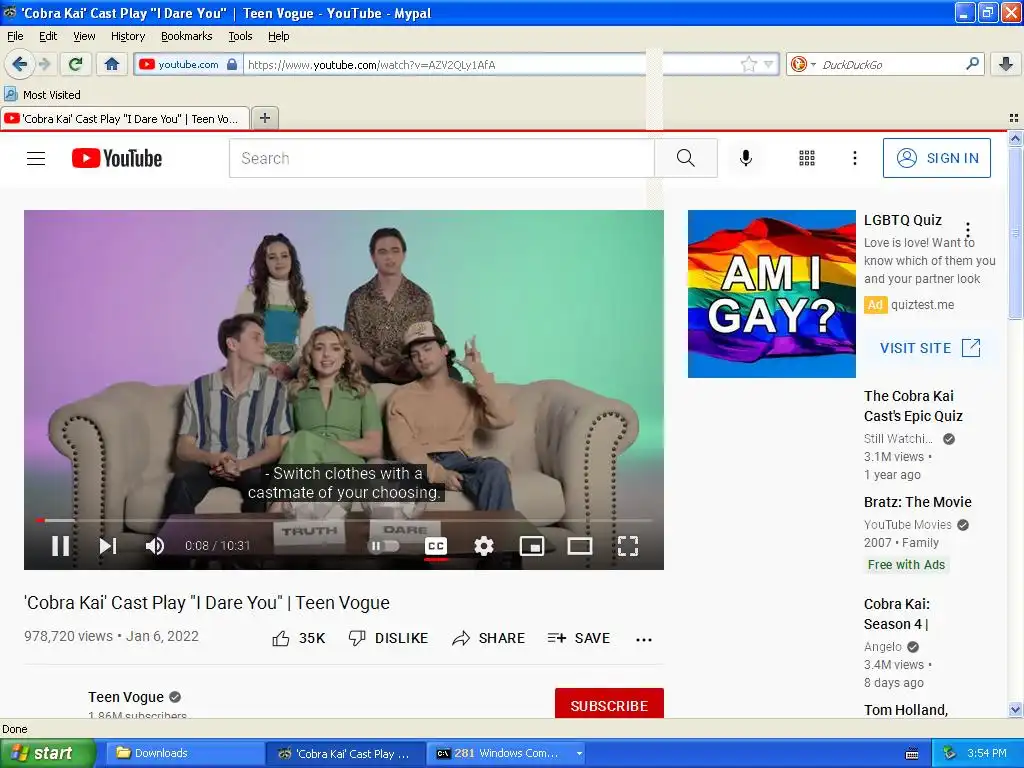This screenshot has width=1024, height=768.
Task: Open the View menu
Action: coord(84,36)
